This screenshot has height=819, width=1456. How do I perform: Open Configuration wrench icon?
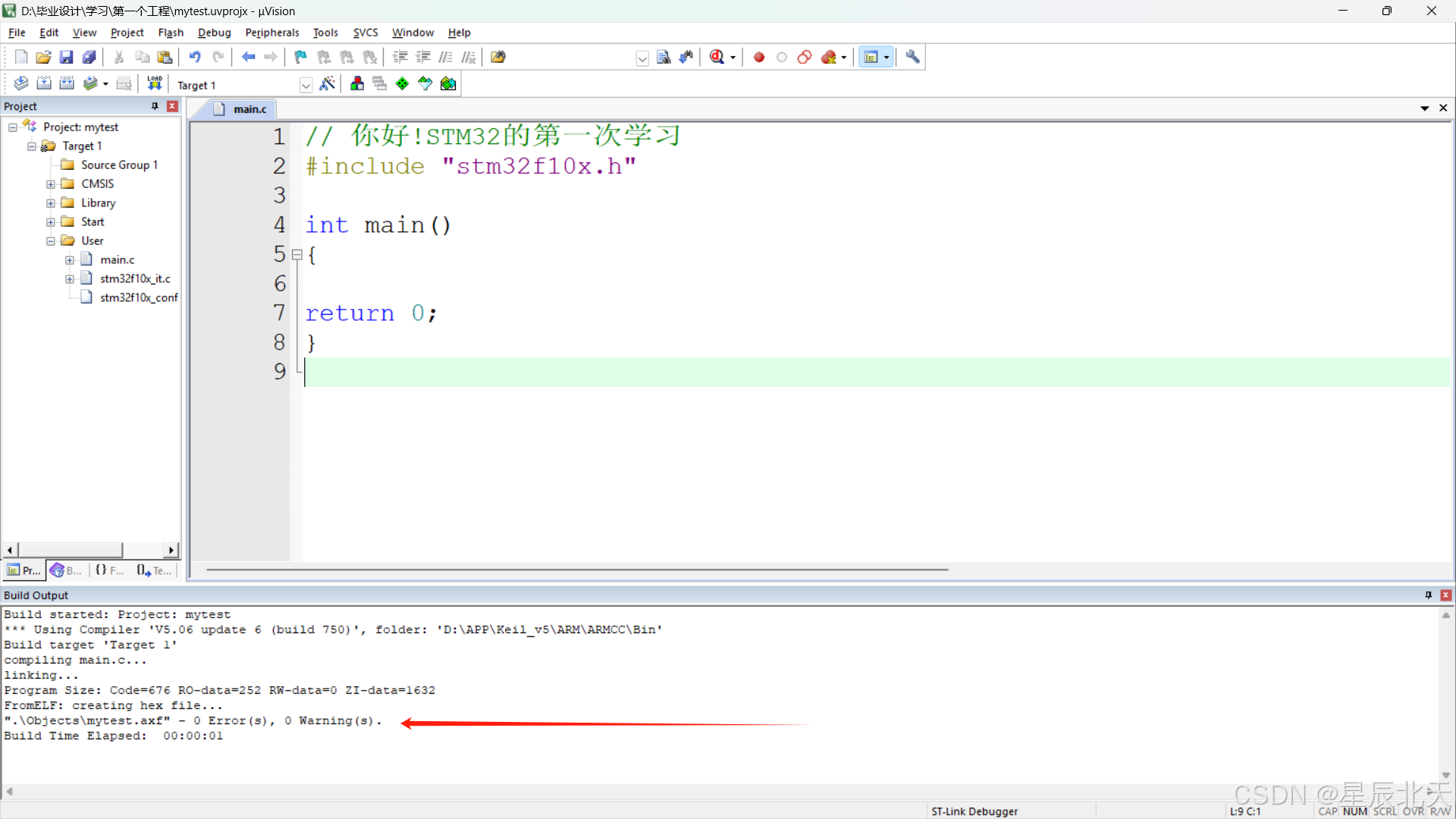tap(912, 57)
